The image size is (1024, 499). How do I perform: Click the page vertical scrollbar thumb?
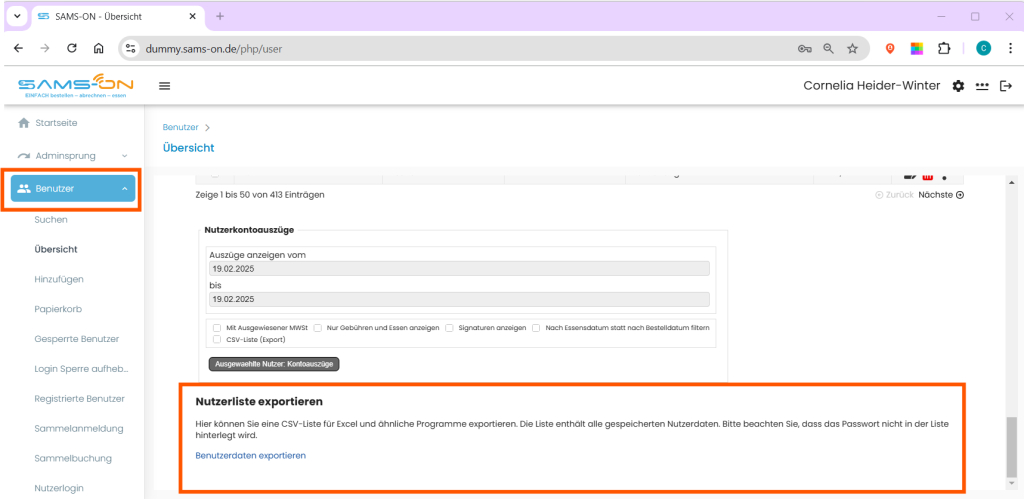tap(1012, 447)
